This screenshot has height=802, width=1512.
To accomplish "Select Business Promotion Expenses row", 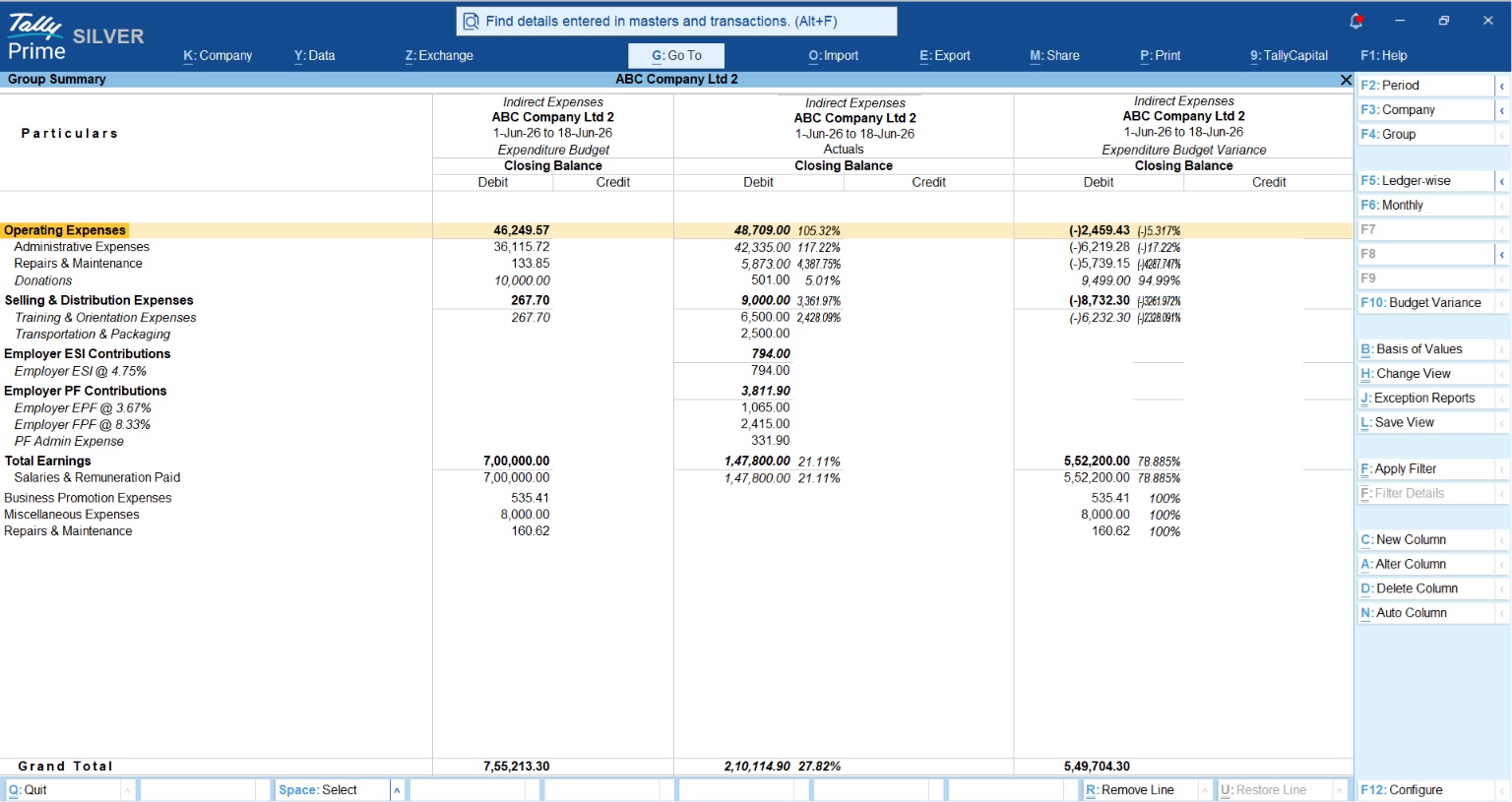I will pos(676,499).
